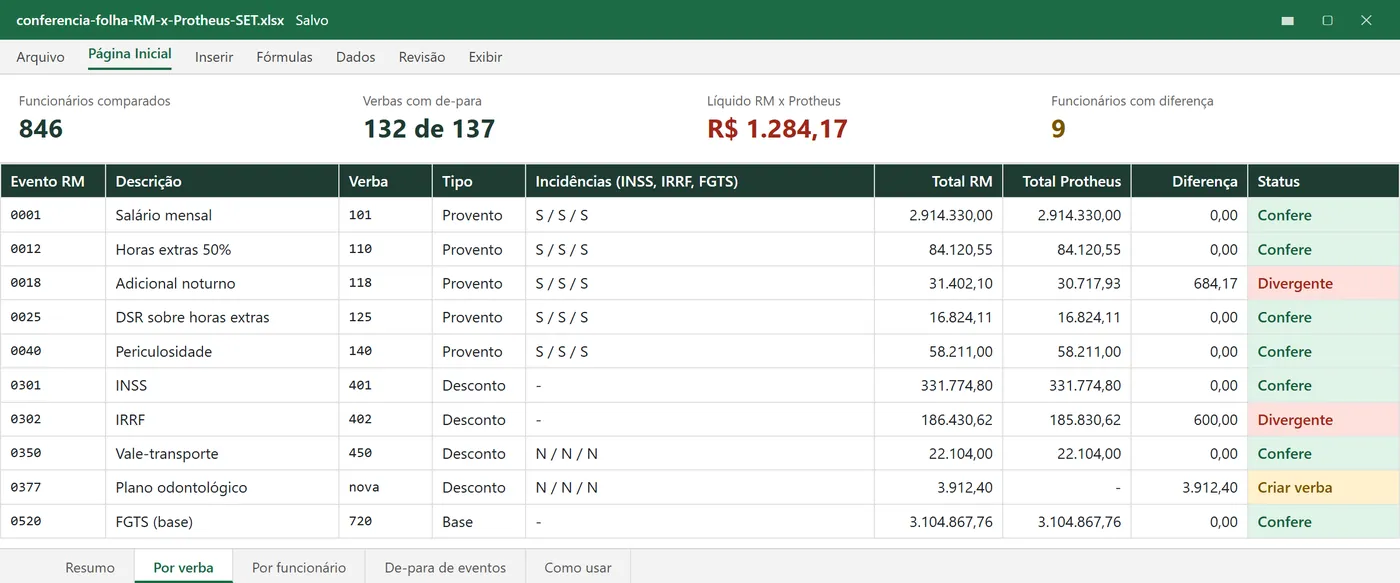The image size is (1400, 583).
Task: Select the Confere status in Vale-transporte row
Action: [1323, 453]
